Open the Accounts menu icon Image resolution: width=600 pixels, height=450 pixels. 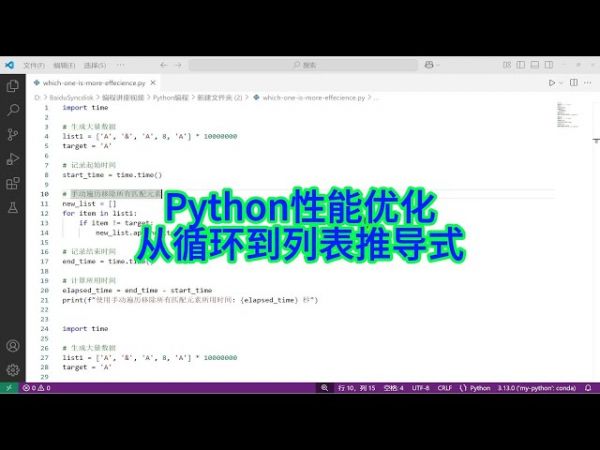13,346
